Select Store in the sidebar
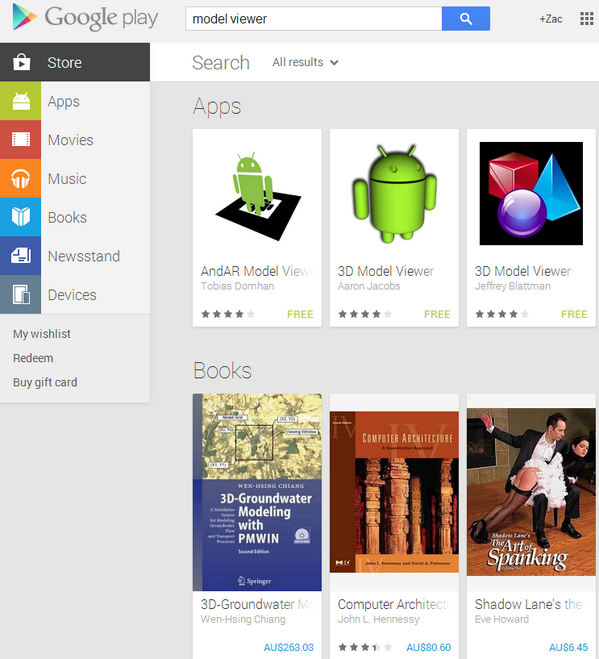Screen dimensions: 599x659 pyautogui.click(x=75, y=62)
